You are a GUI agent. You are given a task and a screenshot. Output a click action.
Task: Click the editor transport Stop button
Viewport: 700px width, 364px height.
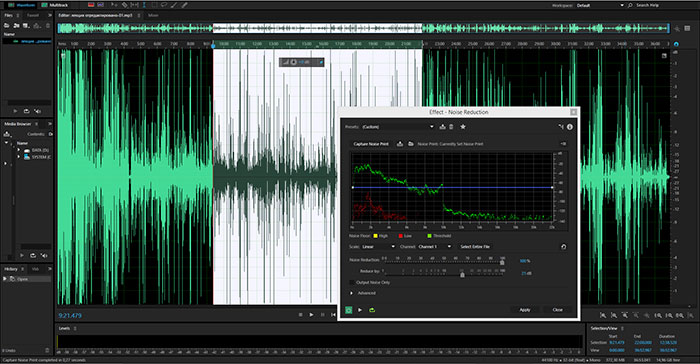coord(300,315)
